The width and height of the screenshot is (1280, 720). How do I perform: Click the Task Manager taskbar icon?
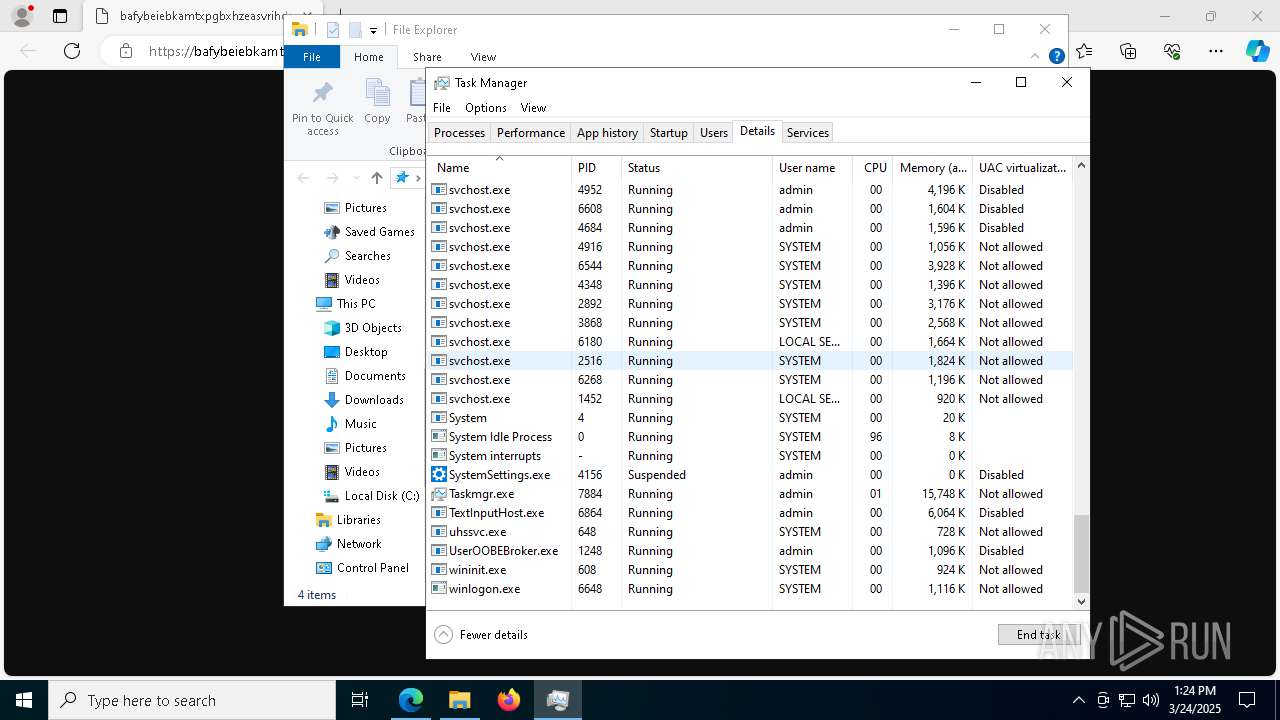557,700
